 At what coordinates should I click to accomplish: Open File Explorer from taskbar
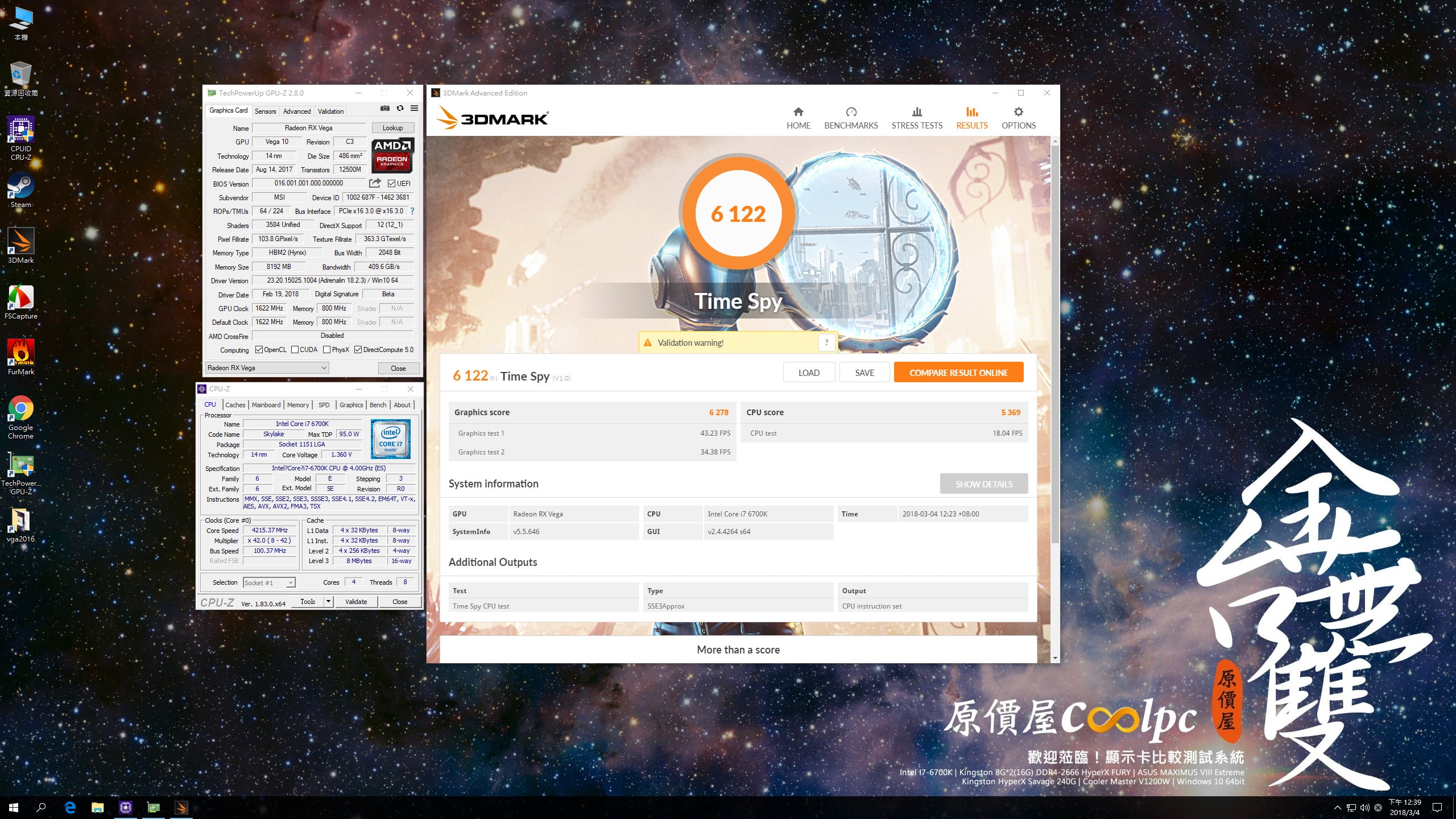(x=98, y=808)
